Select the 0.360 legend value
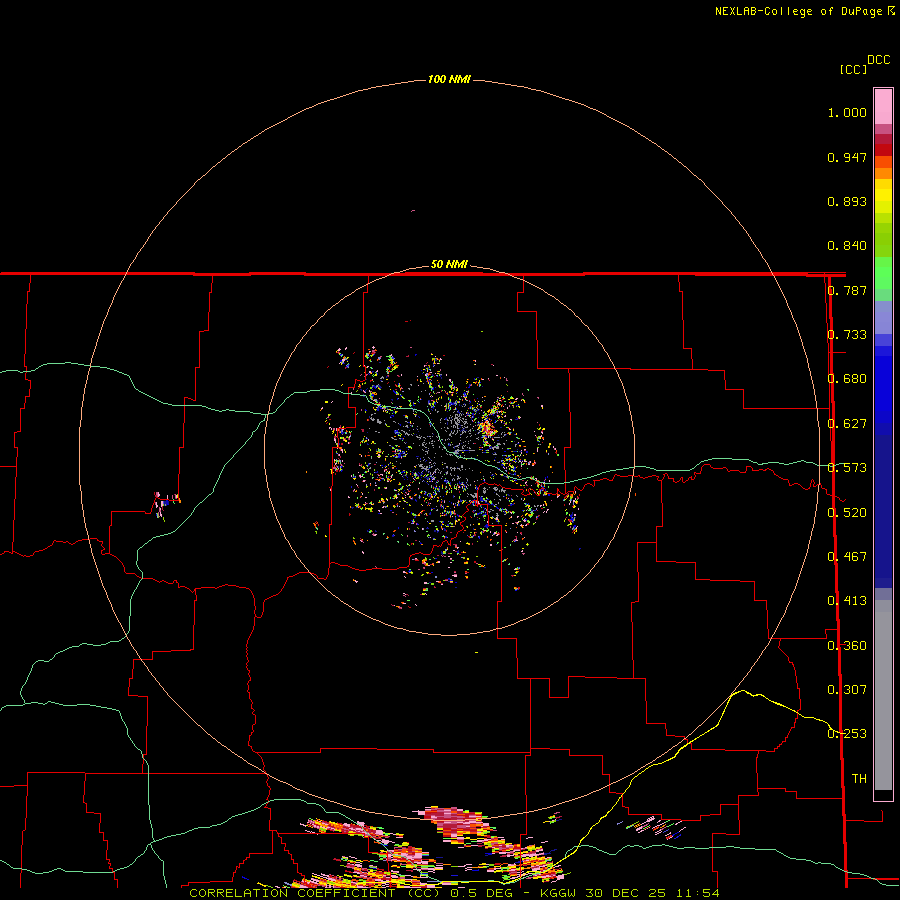The width and height of the screenshot is (900, 900). pyautogui.click(x=847, y=646)
